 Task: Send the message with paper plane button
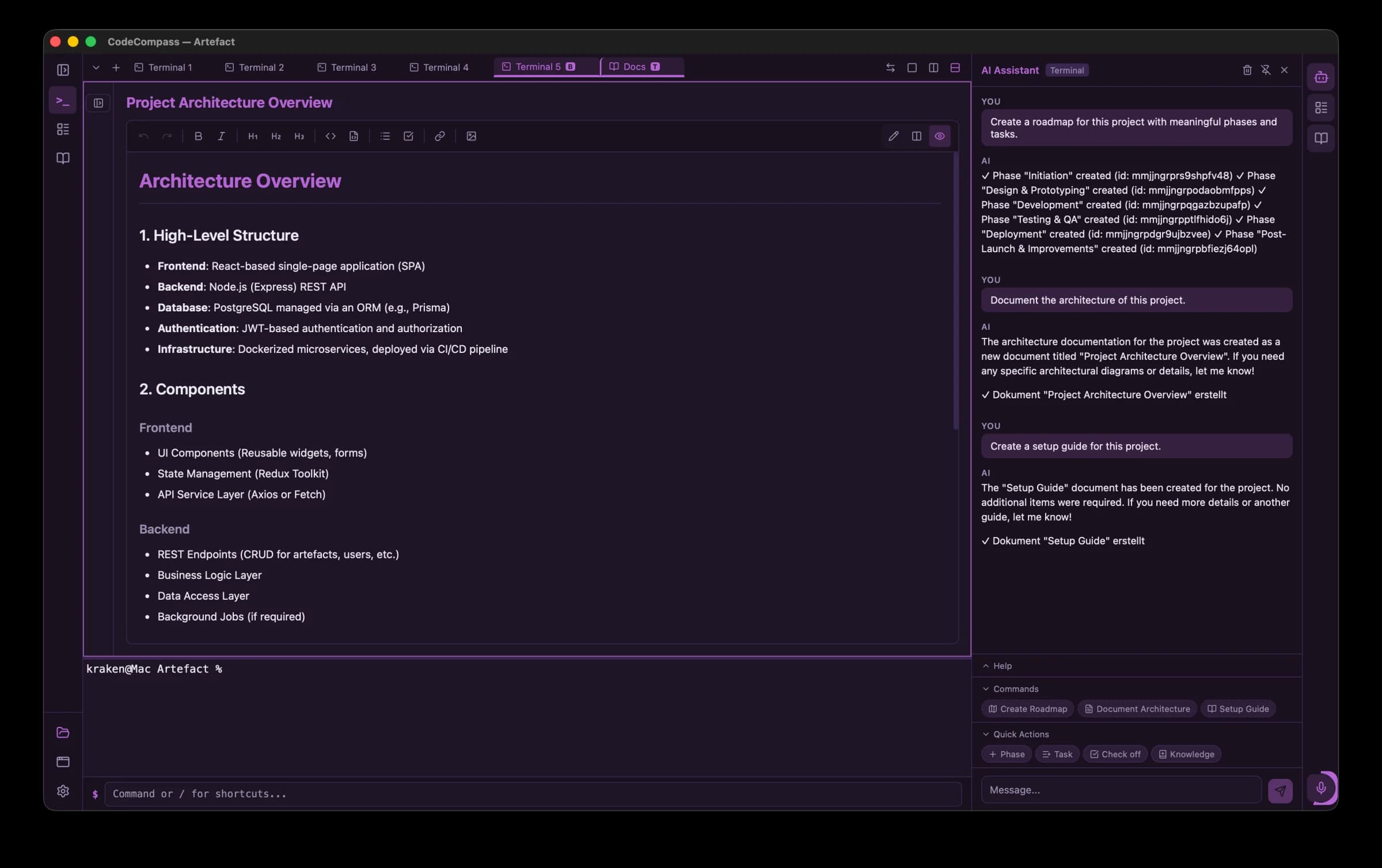click(x=1280, y=791)
